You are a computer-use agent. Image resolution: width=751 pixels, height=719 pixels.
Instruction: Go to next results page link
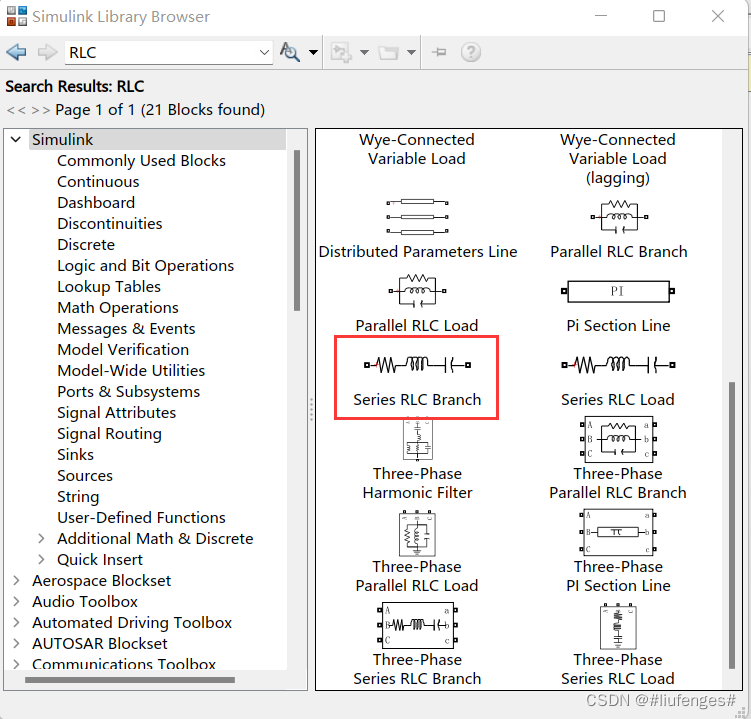tap(40, 110)
